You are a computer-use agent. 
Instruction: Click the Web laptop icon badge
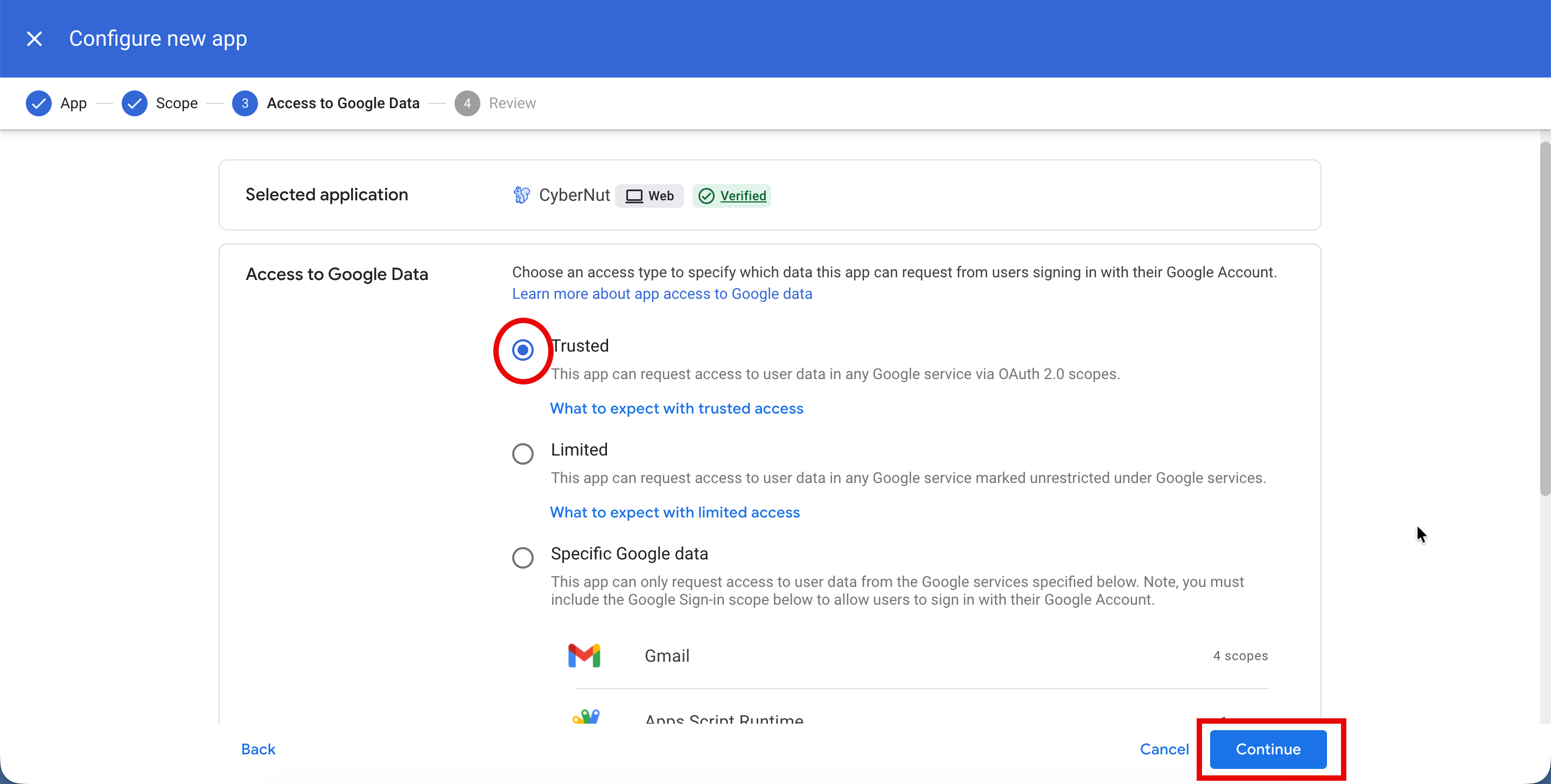pyautogui.click(x=634, y=195)
